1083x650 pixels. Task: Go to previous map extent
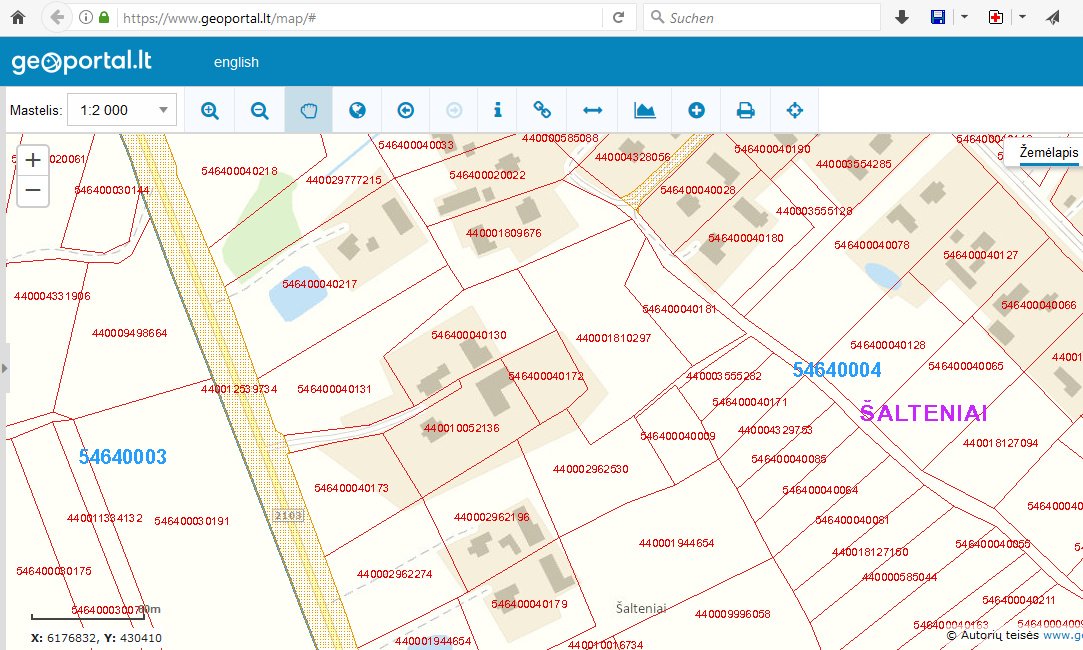coord(405,110)
